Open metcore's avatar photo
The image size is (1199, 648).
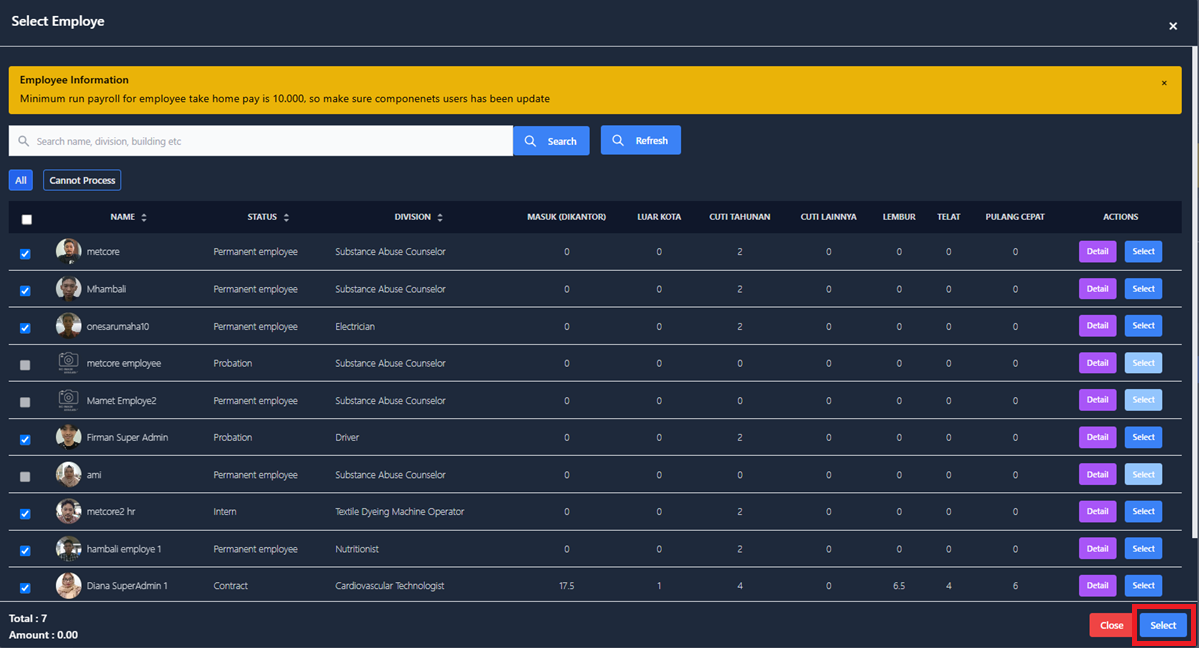click(68, 251)
